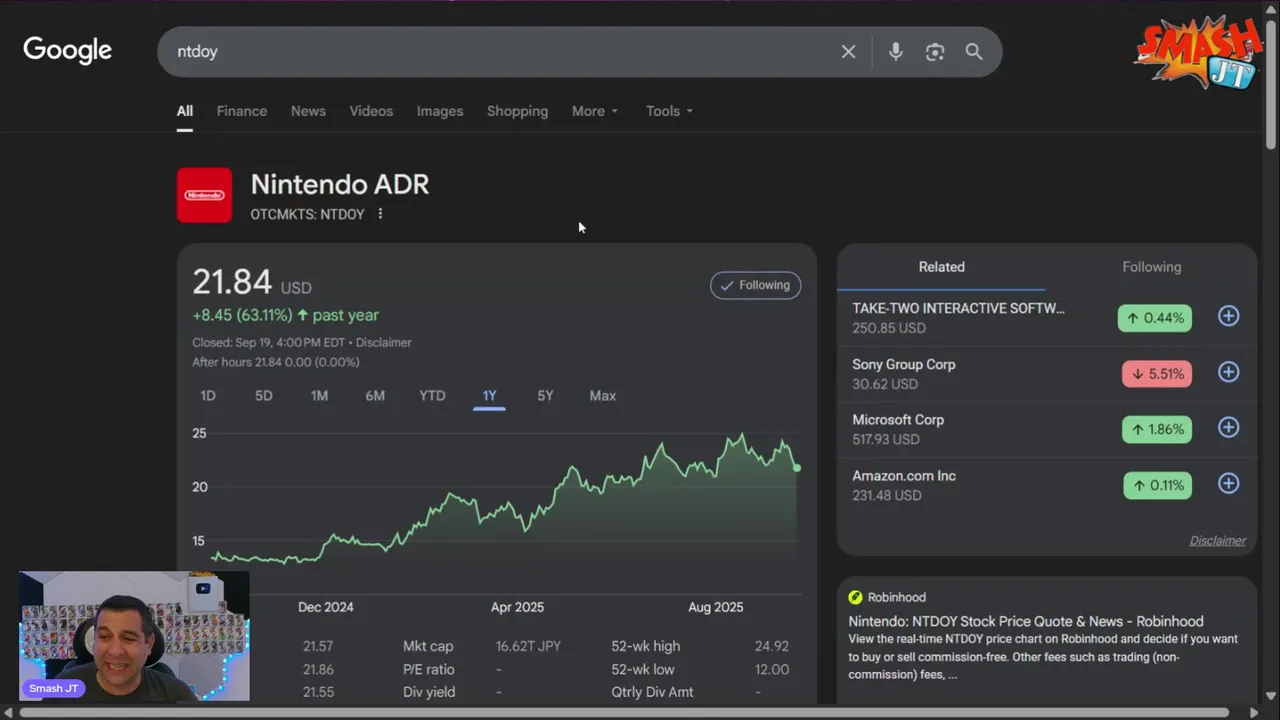The image size is (1280, 720).
Task: Click the Mkt cap value 16.62T JPY
Action: pyautogui.click(x=528, y=646)
